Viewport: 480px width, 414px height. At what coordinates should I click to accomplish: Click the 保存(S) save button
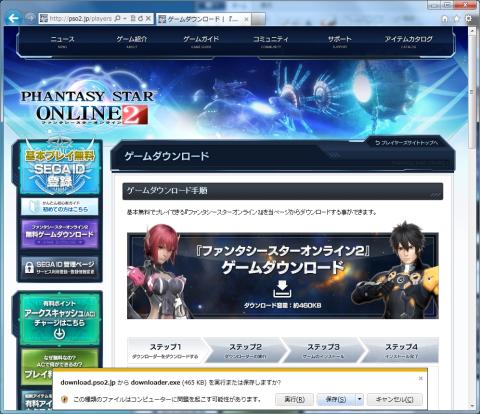point(336,399)
